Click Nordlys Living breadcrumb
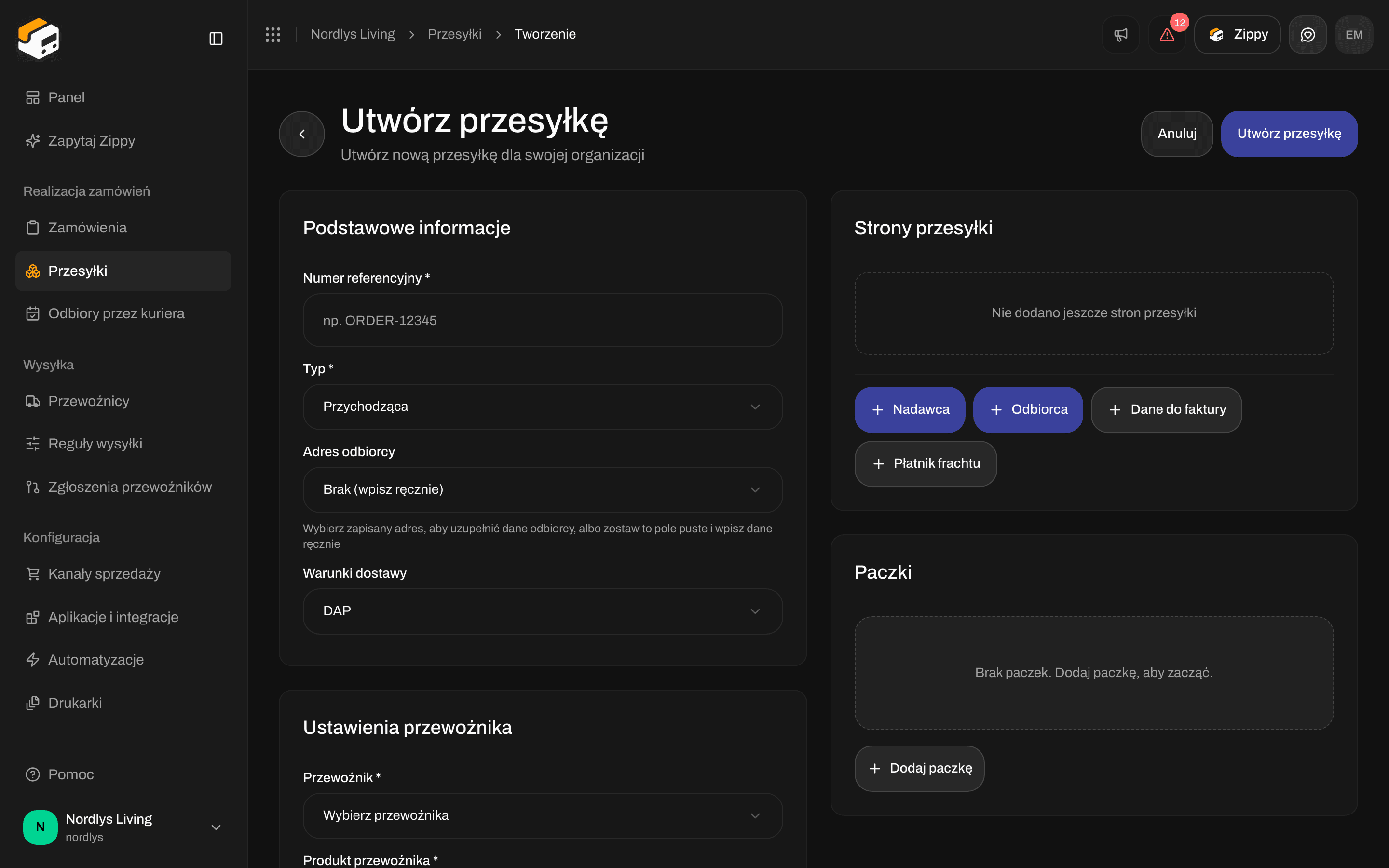 (353, 34)
